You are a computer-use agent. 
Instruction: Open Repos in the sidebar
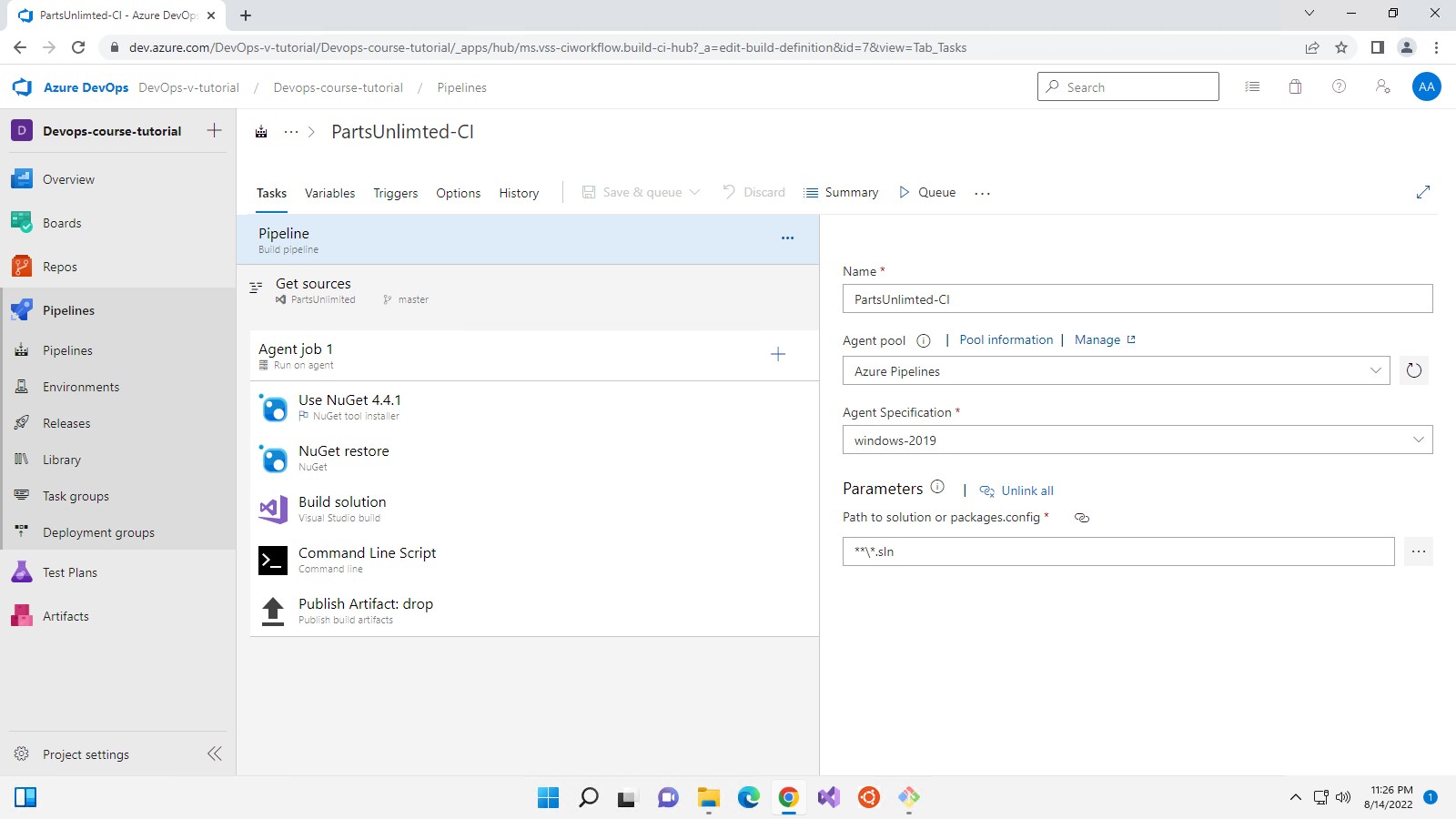(118, 267)
